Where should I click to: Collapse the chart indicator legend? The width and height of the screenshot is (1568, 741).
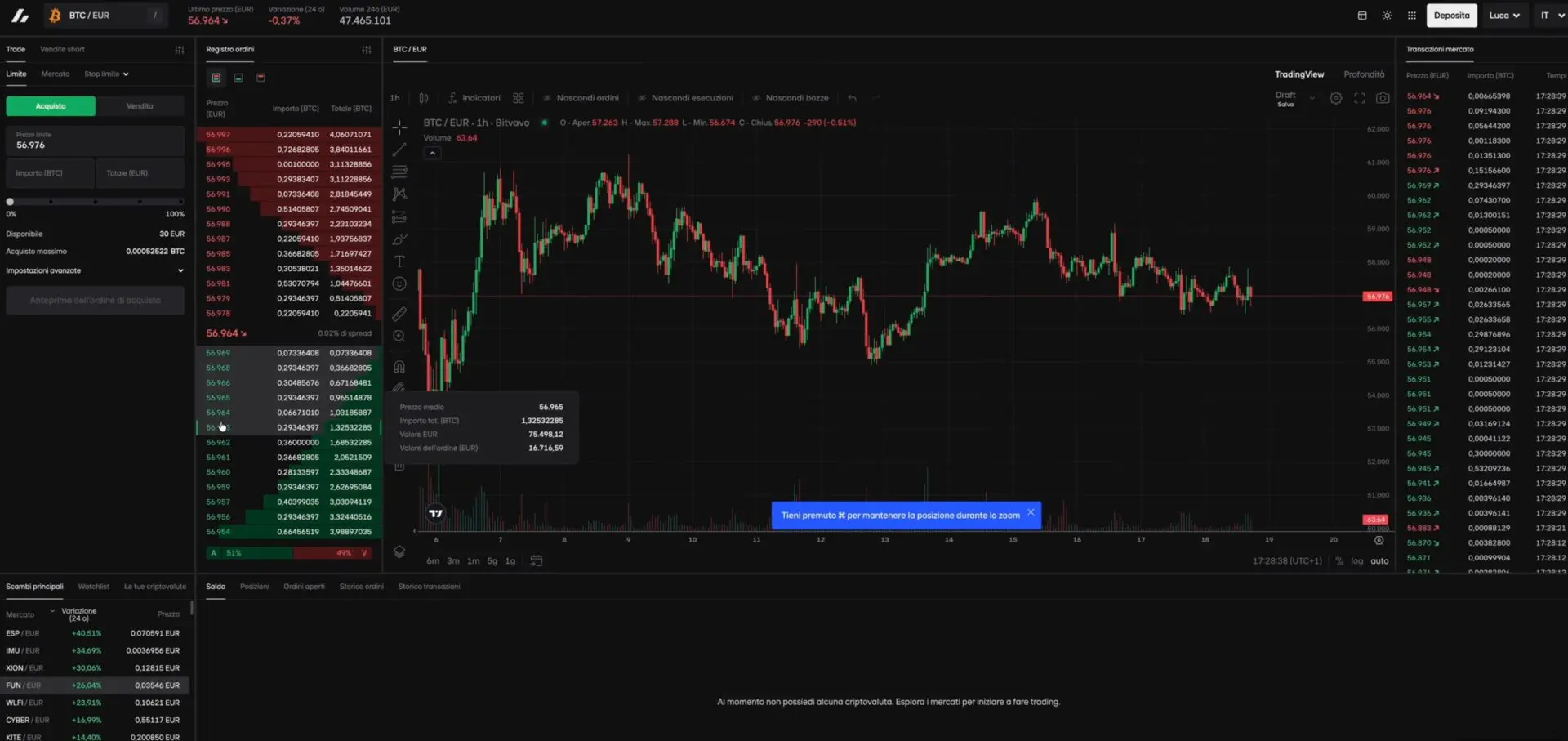tap(432, 153)
